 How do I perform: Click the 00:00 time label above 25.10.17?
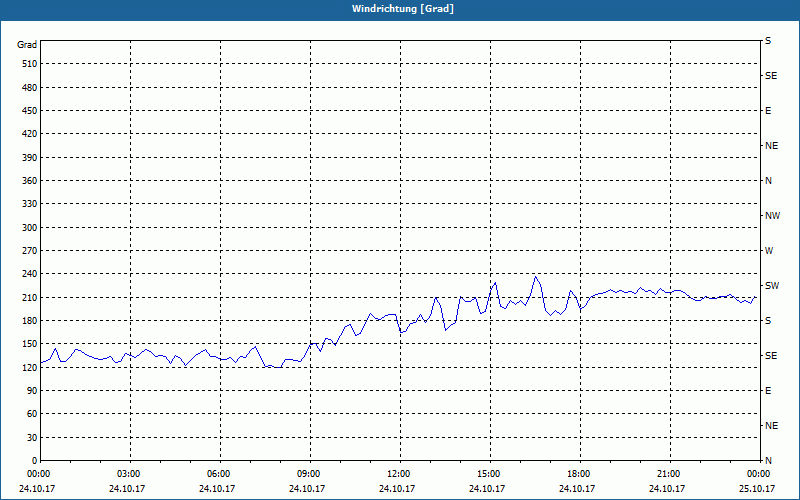[757, 474]
